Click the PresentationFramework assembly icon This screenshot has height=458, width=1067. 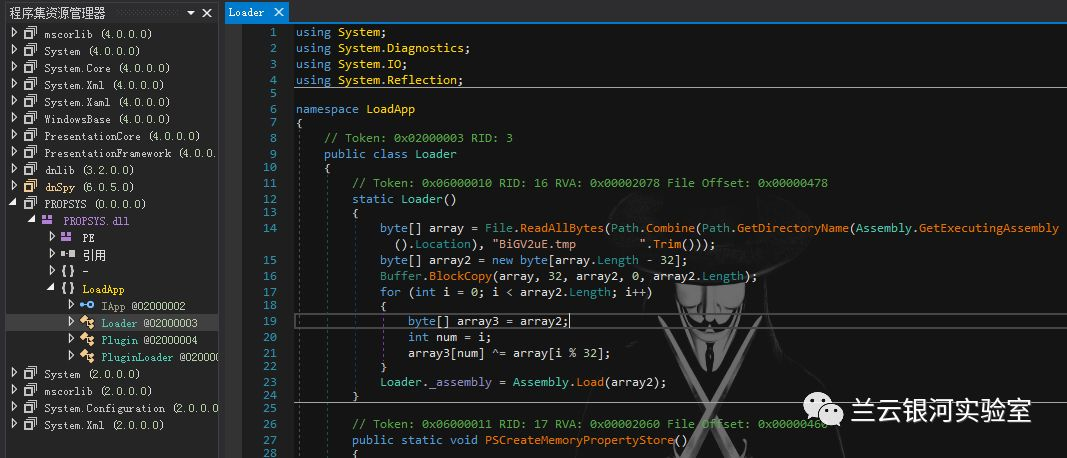coord(30,152)
